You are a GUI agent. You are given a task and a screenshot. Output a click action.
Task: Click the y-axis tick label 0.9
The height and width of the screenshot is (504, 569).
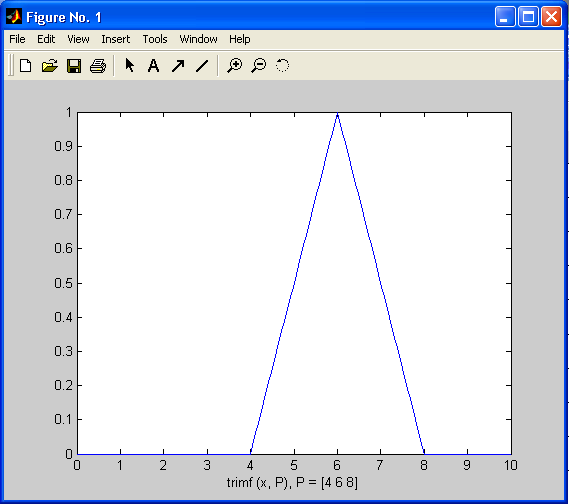pos(63,146)
